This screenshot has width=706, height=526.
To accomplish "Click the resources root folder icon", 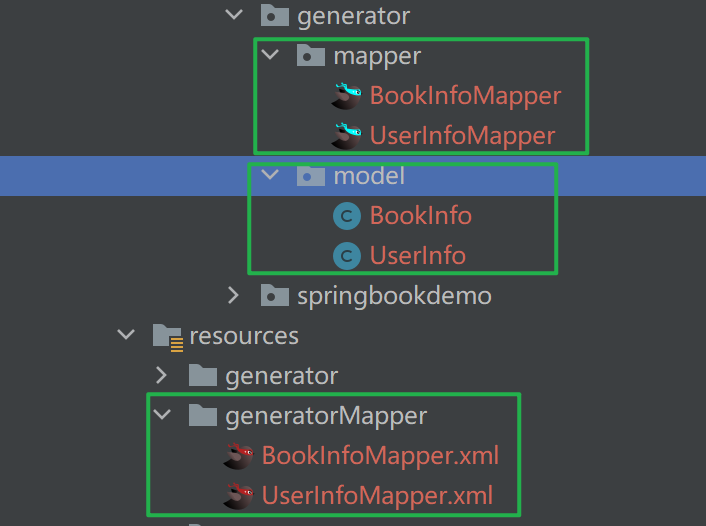I will point(167,337).
